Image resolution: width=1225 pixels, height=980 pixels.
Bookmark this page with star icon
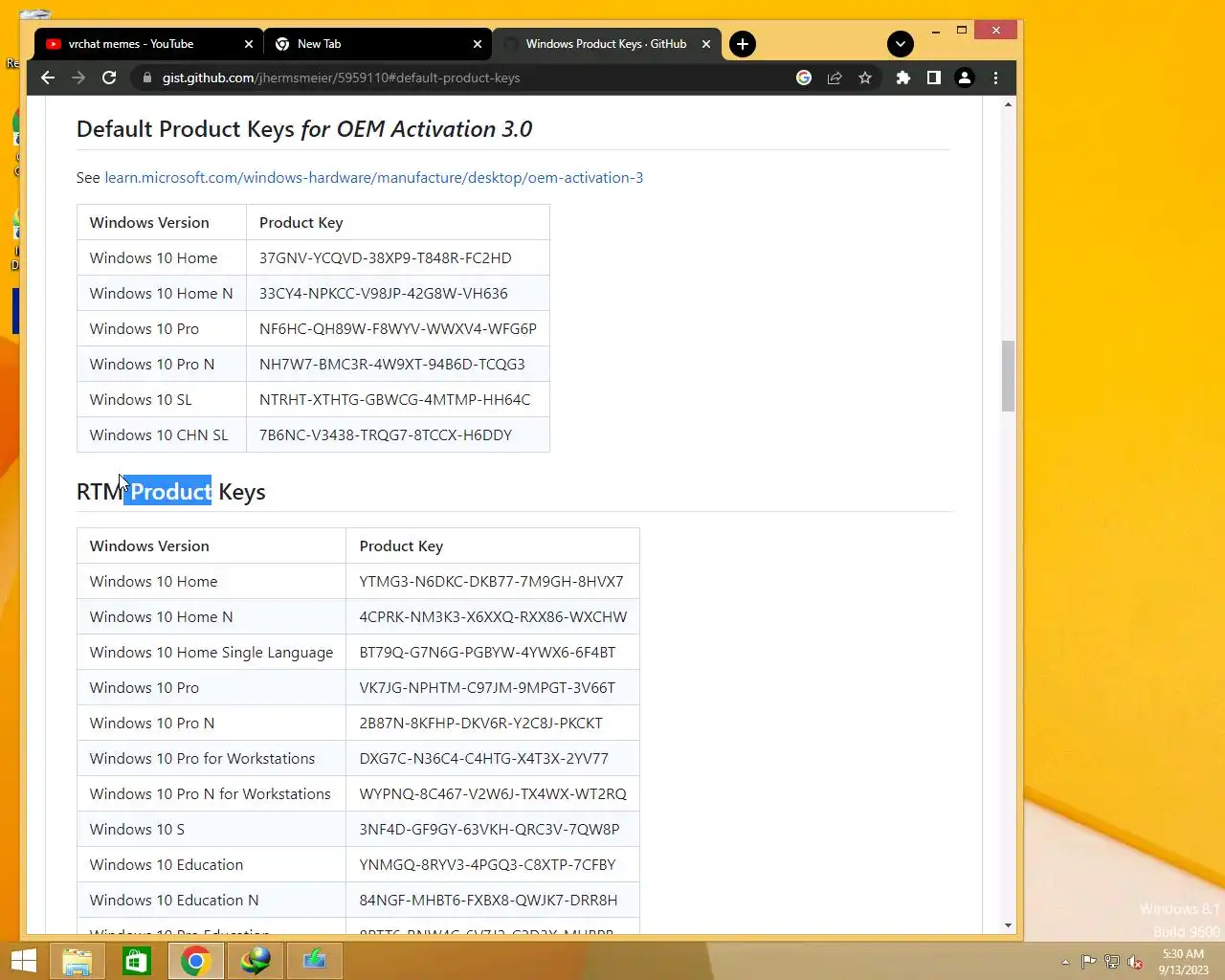click(865, 78)
